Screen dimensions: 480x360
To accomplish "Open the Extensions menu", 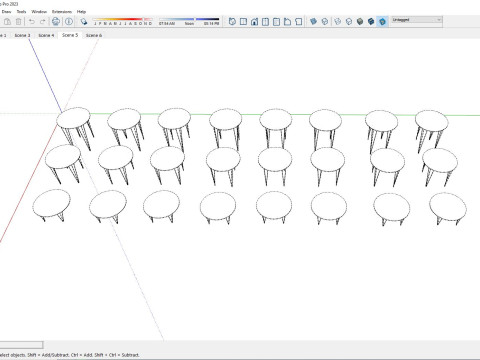I will coord(62,12).
